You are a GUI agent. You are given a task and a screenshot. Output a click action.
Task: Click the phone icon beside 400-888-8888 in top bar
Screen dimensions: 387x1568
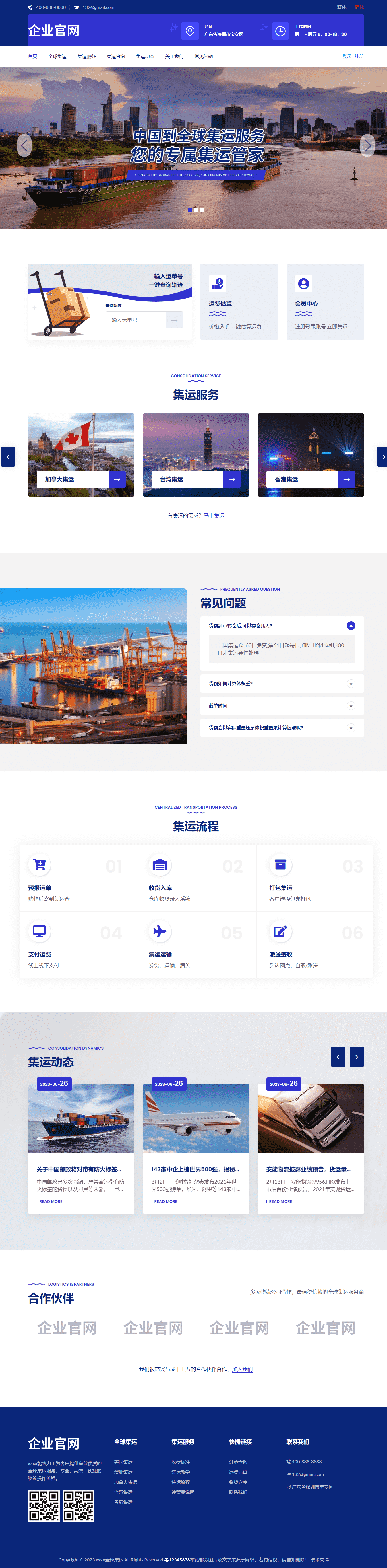point(30,7)
